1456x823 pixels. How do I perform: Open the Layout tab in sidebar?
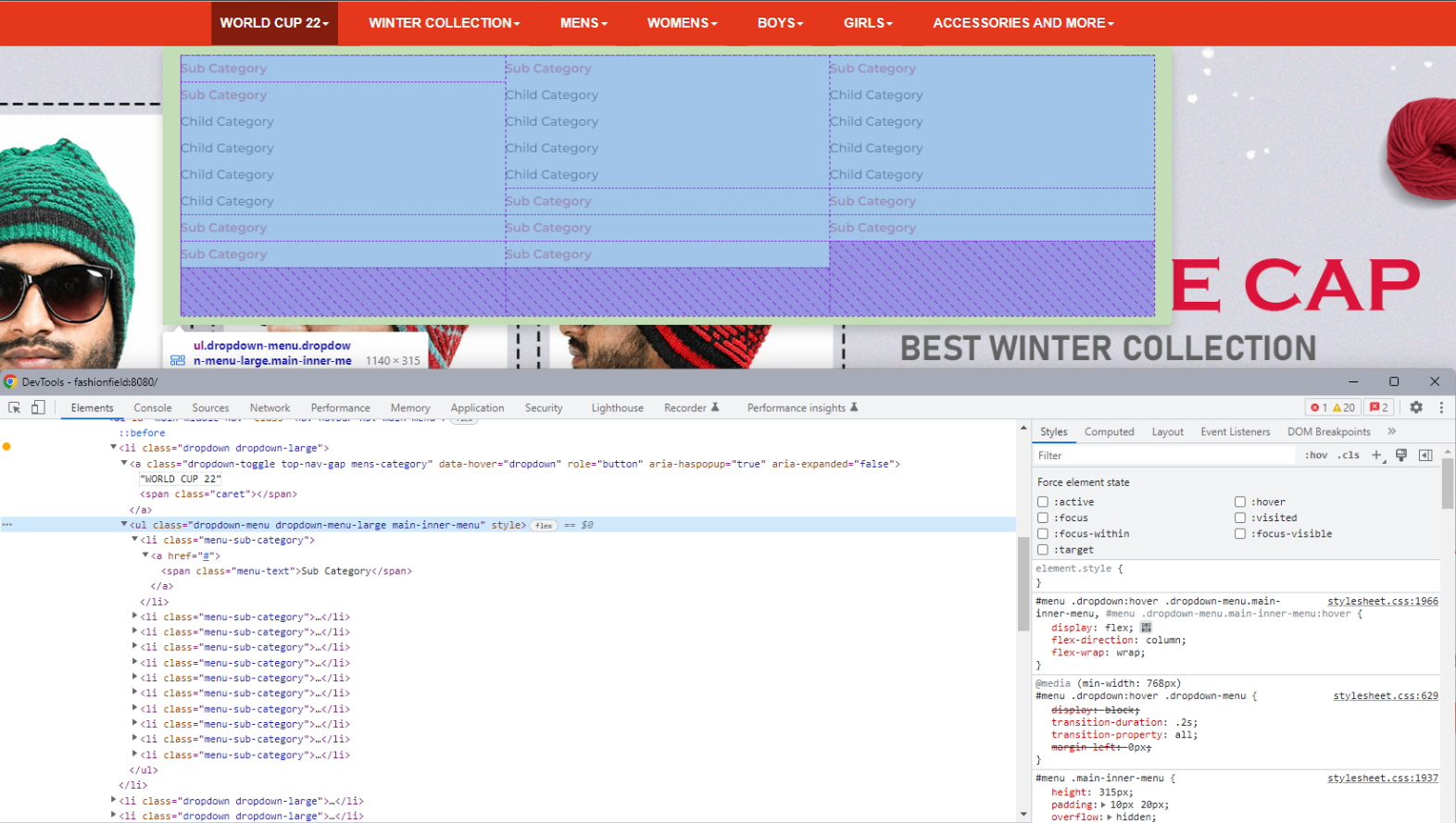point(1167,431)
